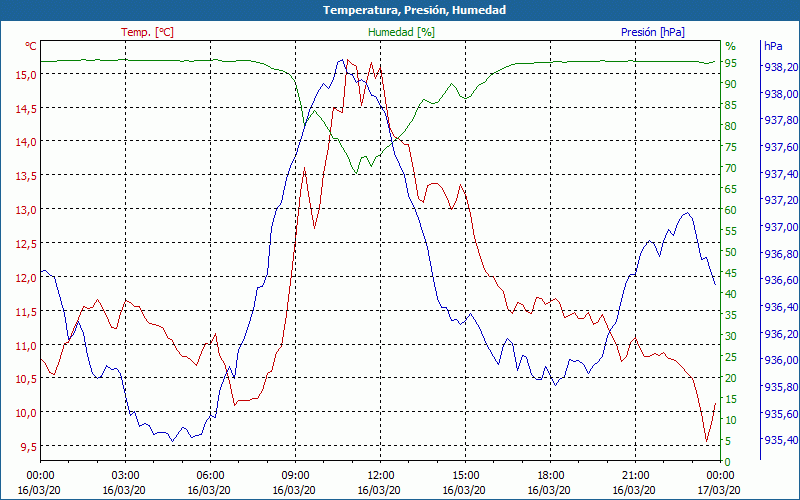Viewport: 800px width, 500px height.
Task: Click the green % axis unit label
Action: click(x=730, y=46)
